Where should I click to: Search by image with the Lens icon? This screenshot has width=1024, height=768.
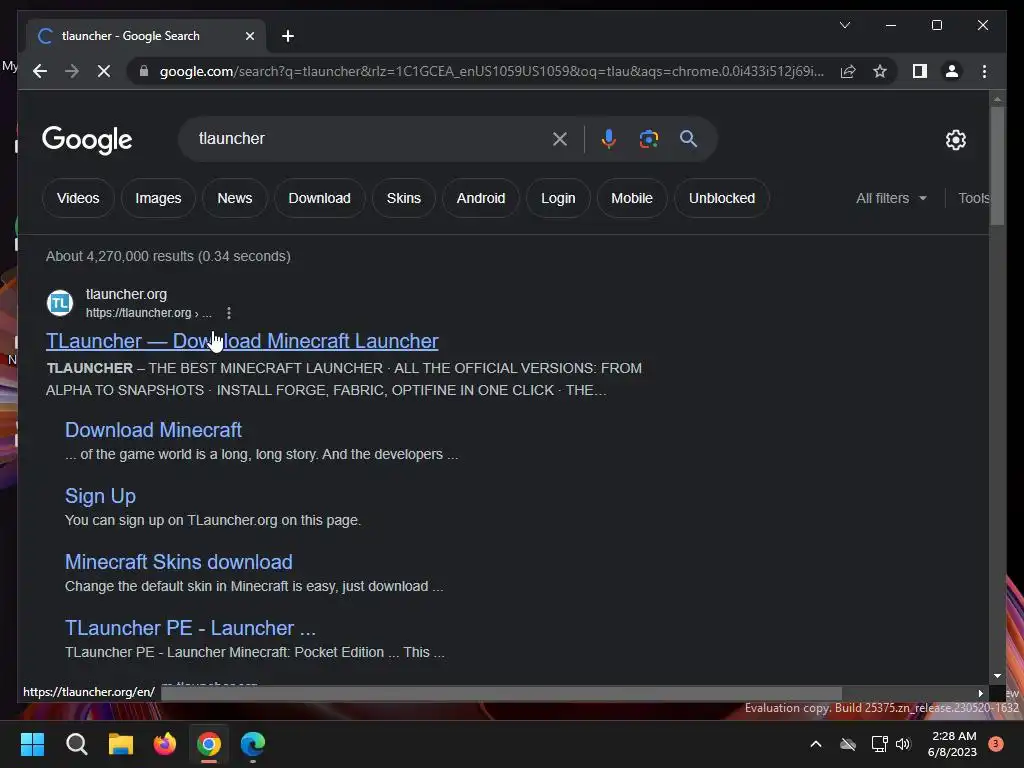[648, 138]
